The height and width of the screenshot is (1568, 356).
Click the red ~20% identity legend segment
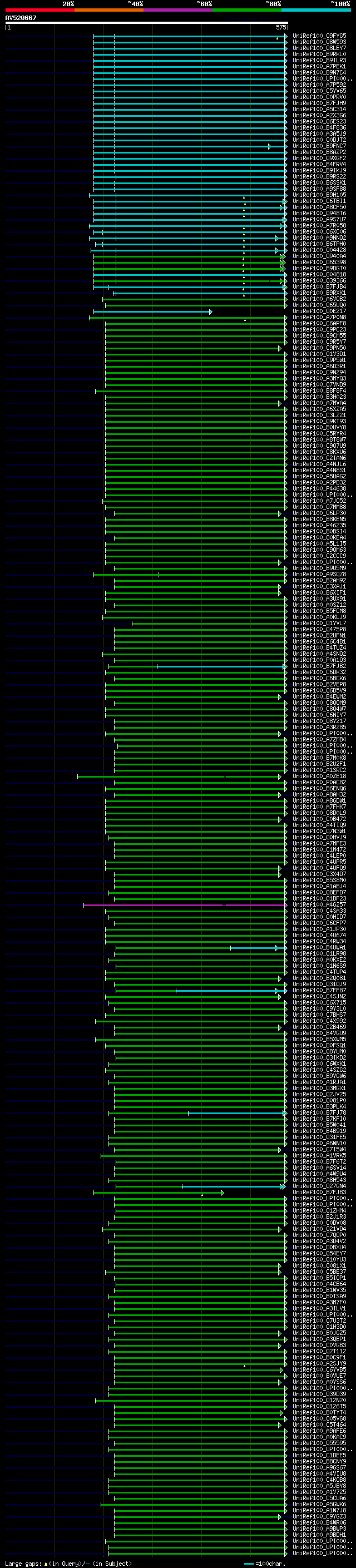pyautogui.click(x=39, y=10)
